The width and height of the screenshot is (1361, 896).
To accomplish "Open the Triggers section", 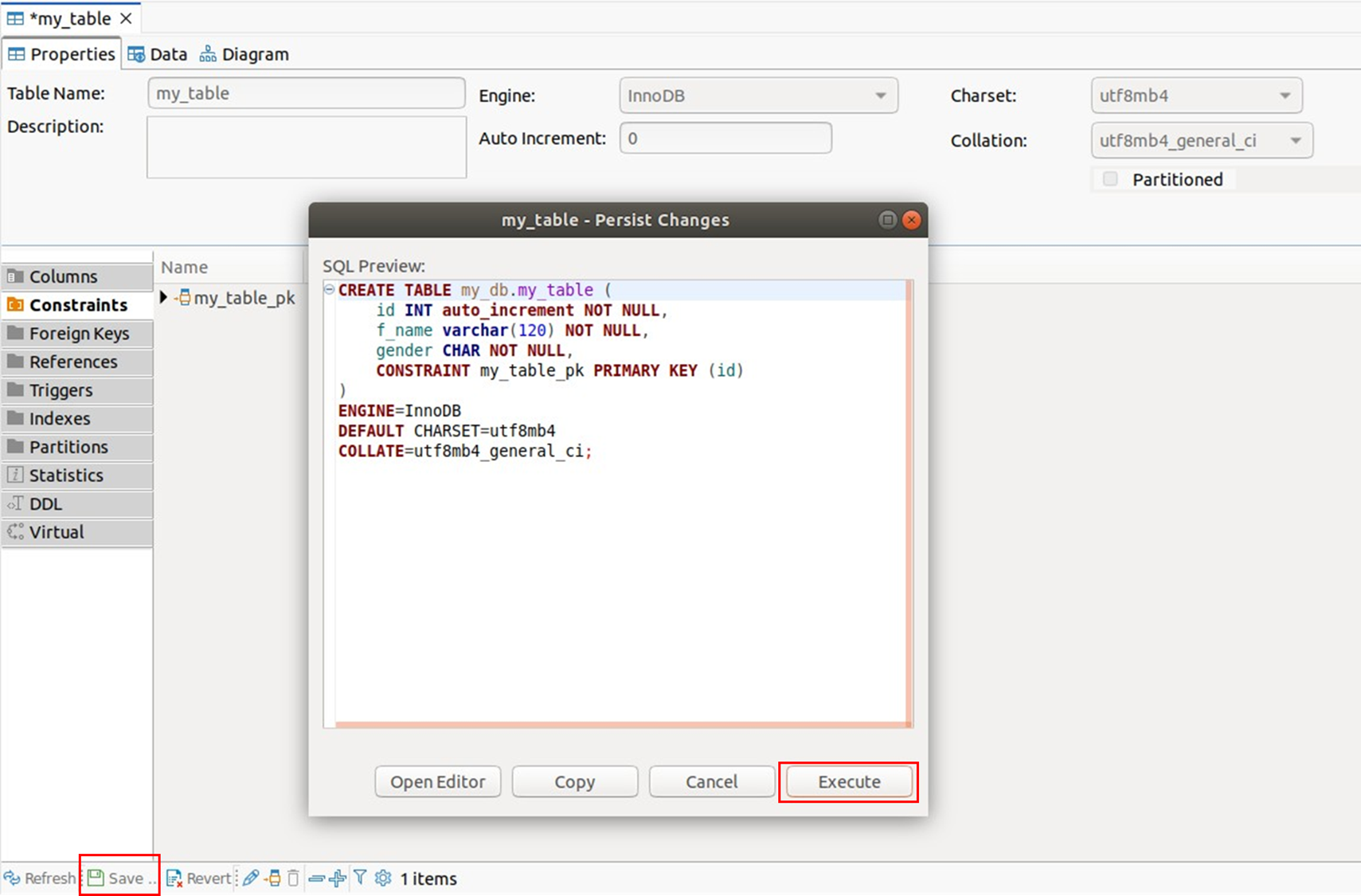I will coord(77,390).
